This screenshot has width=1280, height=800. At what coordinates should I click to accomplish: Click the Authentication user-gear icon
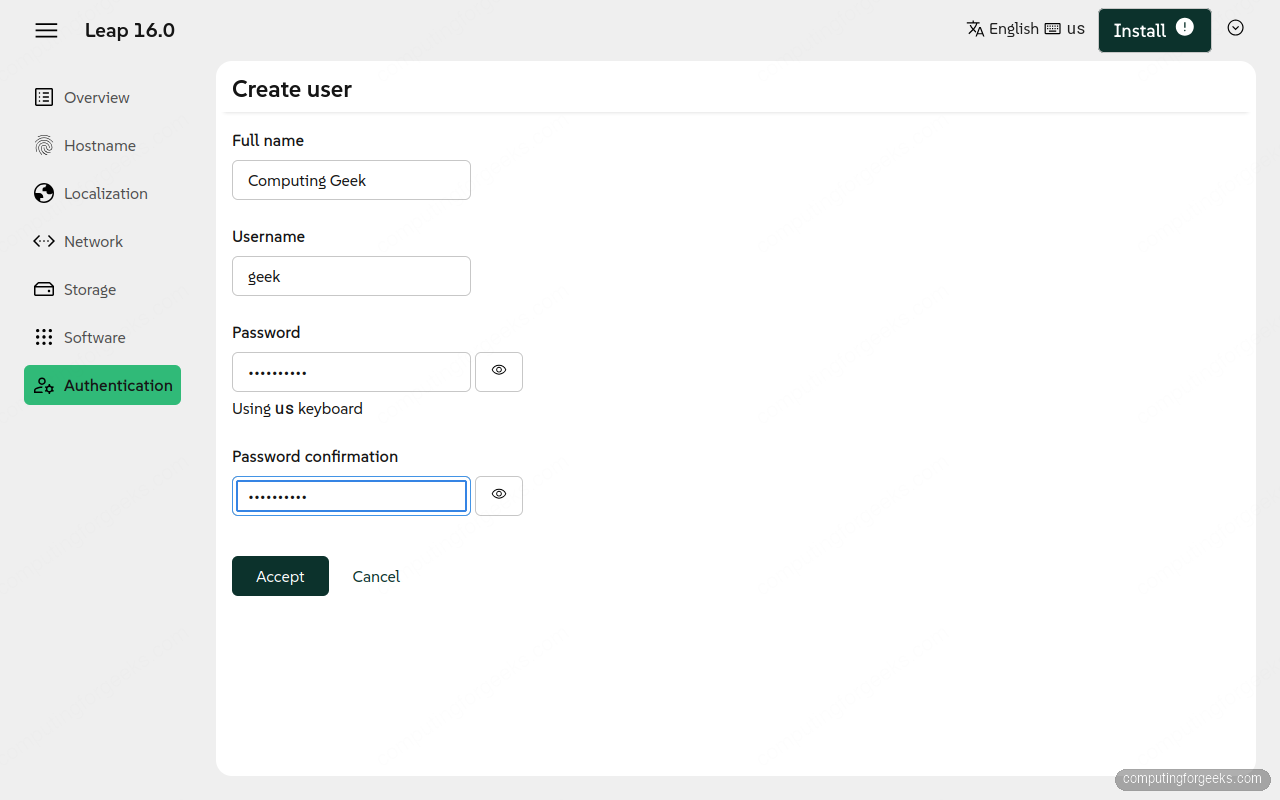tap(44, 385)
